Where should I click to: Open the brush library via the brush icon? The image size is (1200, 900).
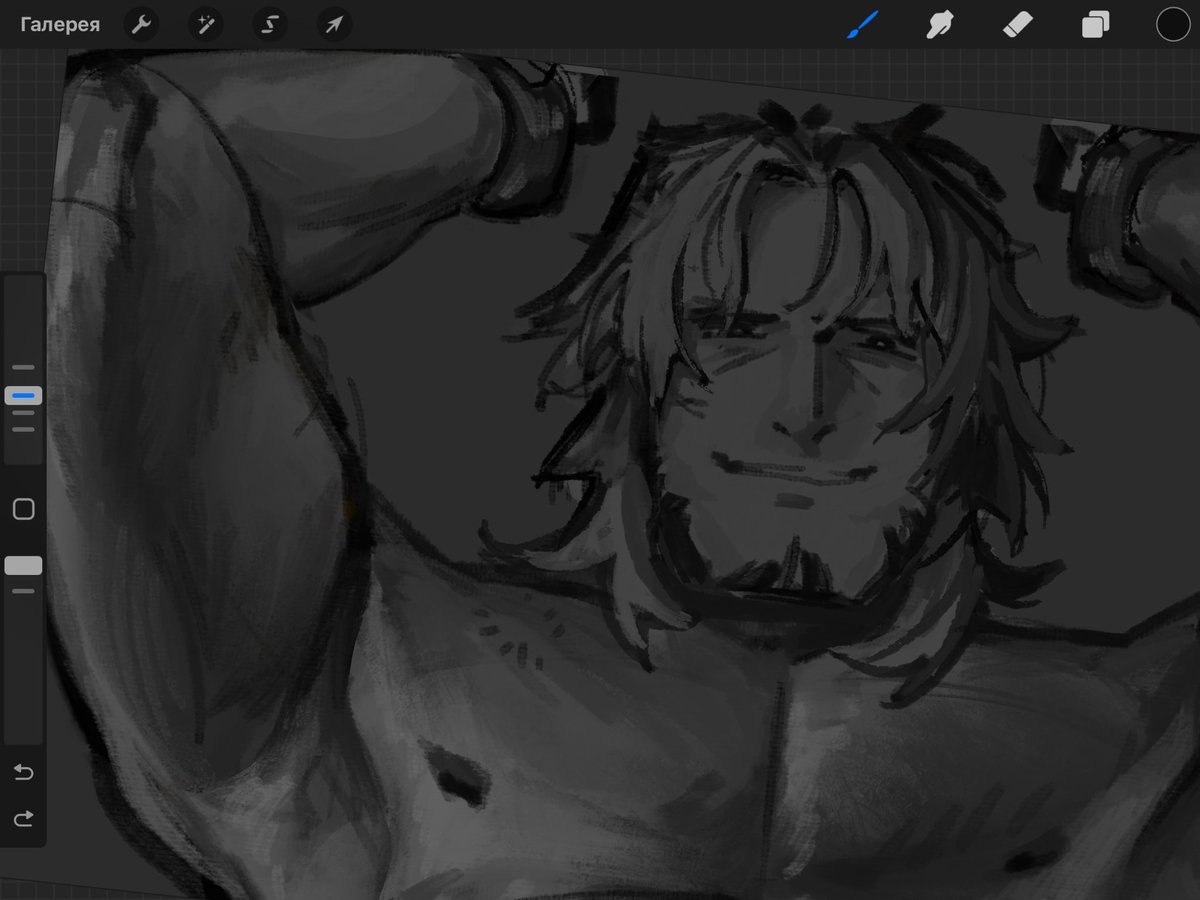[x=861, y=24]
